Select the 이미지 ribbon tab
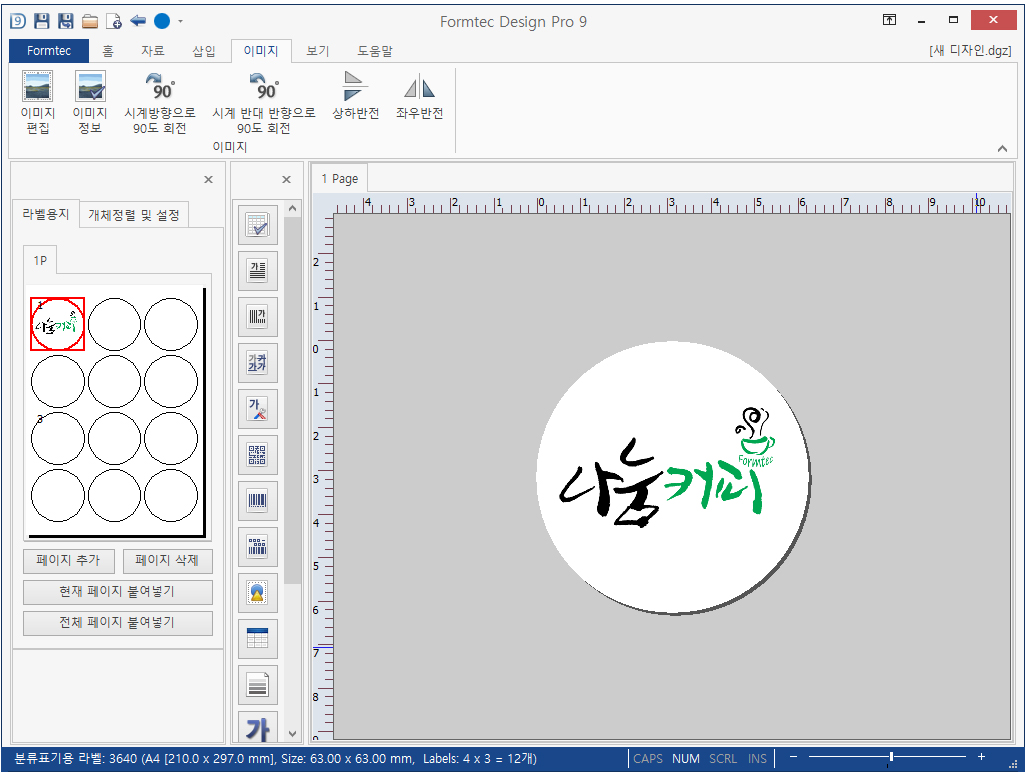 point(261,50)
